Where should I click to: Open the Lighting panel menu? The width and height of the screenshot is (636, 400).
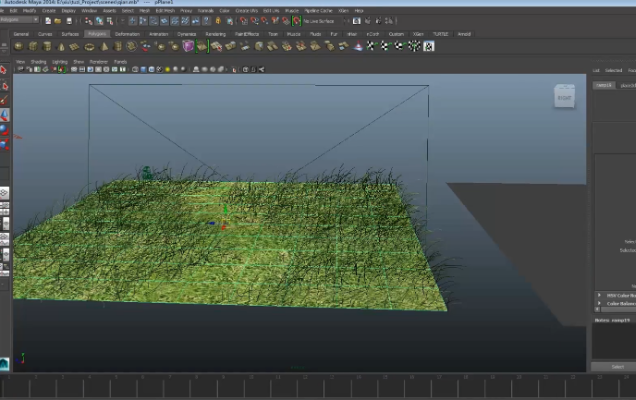click(59, 61)
